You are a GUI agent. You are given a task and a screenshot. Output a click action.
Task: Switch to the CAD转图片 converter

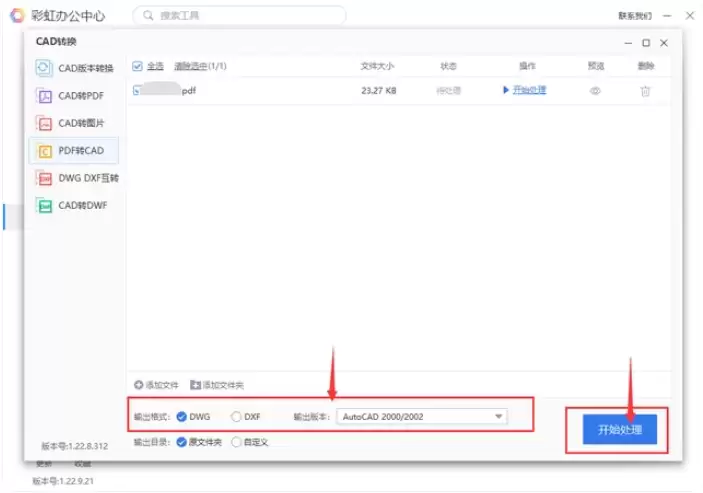coord(75,123)
